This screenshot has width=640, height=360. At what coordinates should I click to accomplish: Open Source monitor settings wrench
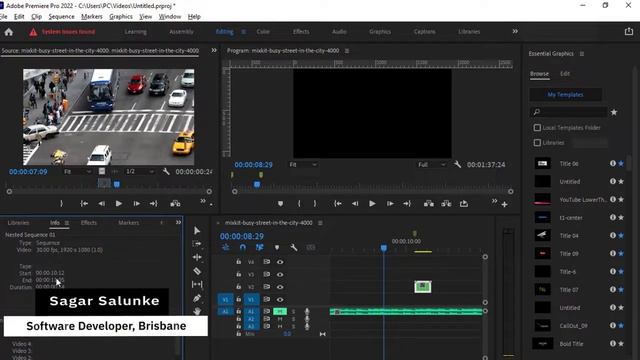(166, 171)
